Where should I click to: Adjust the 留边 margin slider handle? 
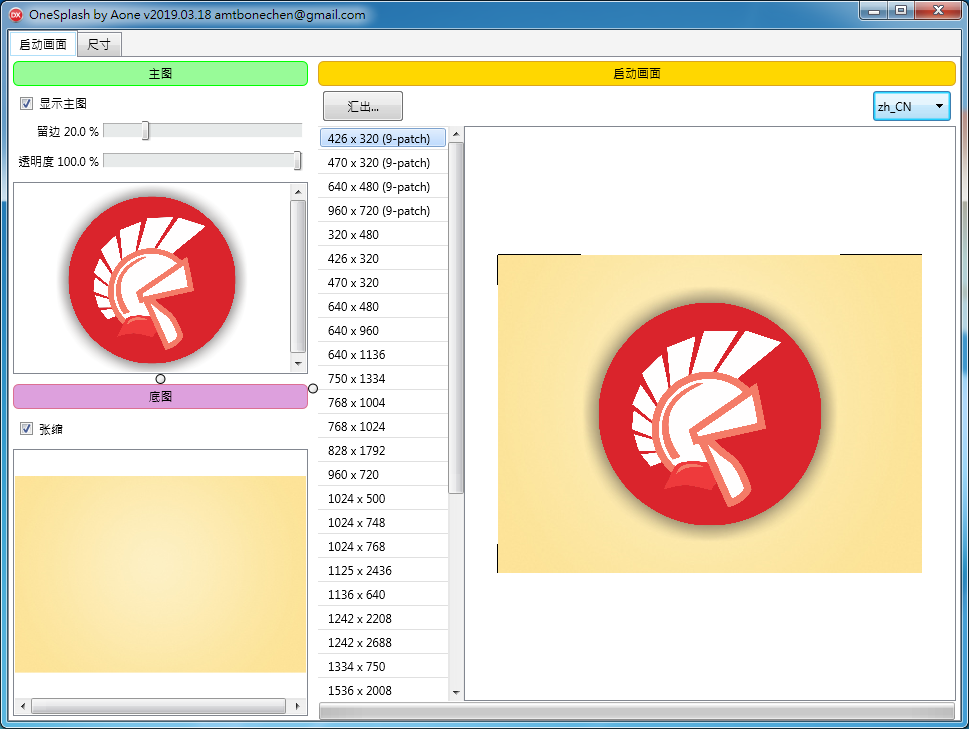click(145, 131)
